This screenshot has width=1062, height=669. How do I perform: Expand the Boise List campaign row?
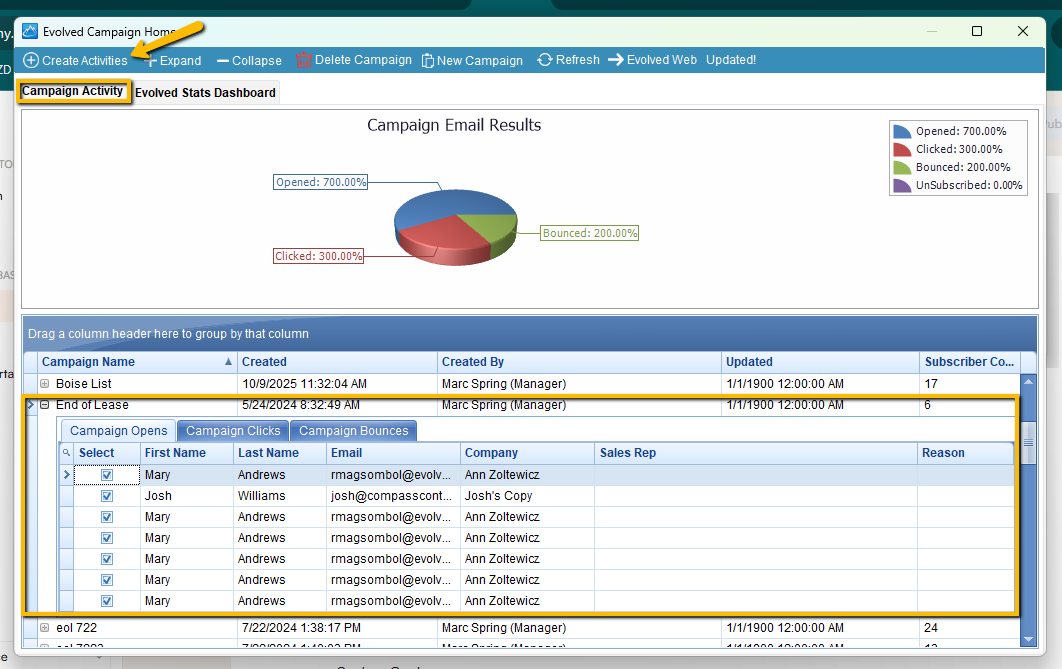click(x=44, y=384)
